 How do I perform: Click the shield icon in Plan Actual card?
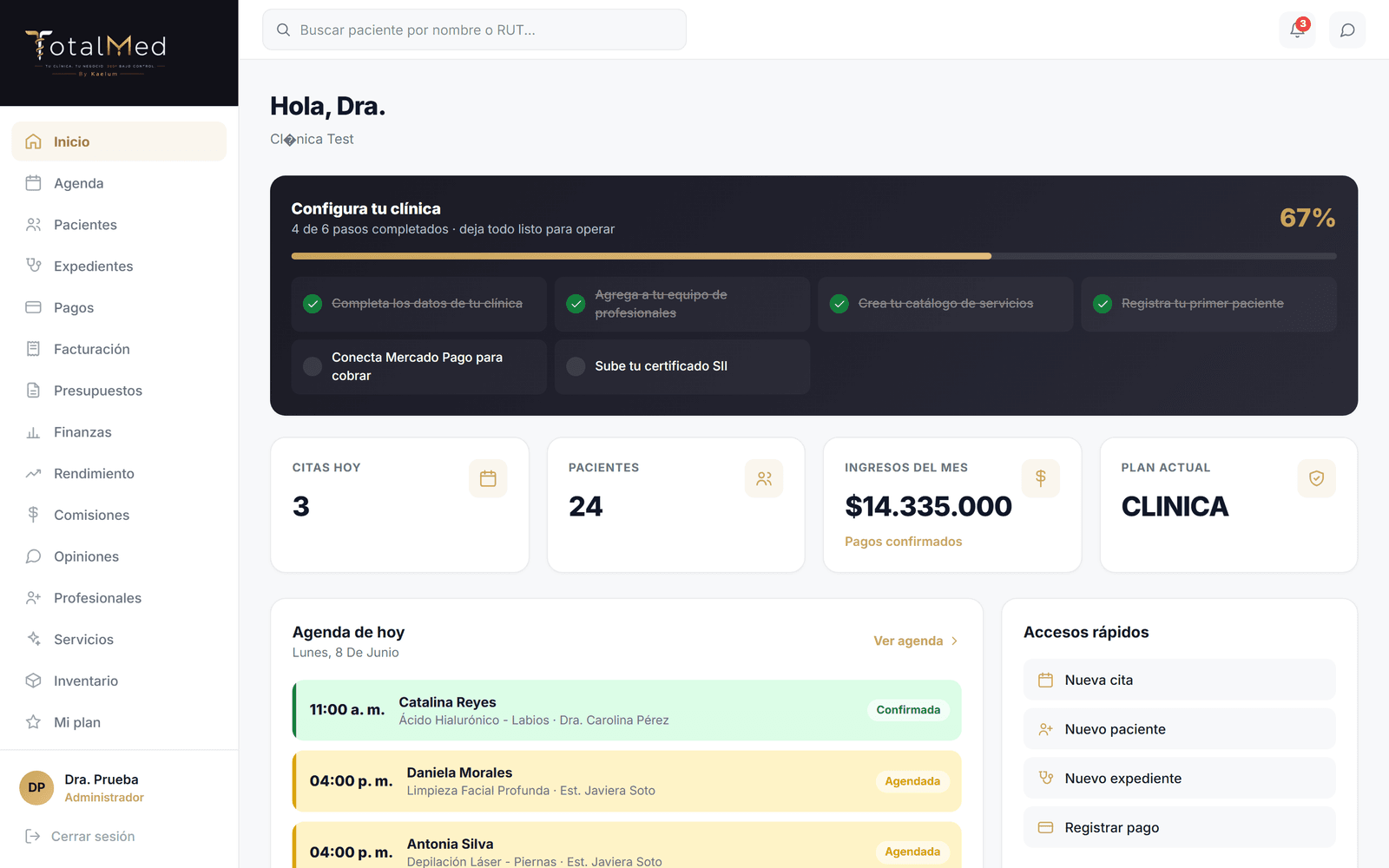tap(1316, 478)
